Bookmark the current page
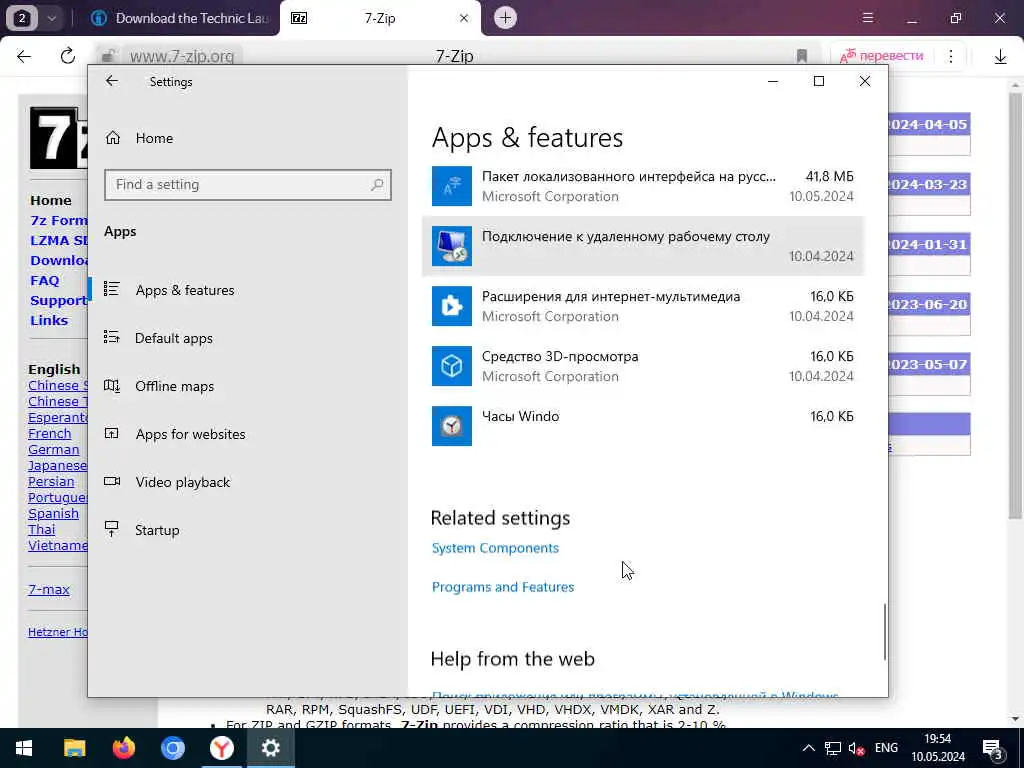The width and height of the screenshot is (1024, 768). pyautogui.click(x=802, y=56)
